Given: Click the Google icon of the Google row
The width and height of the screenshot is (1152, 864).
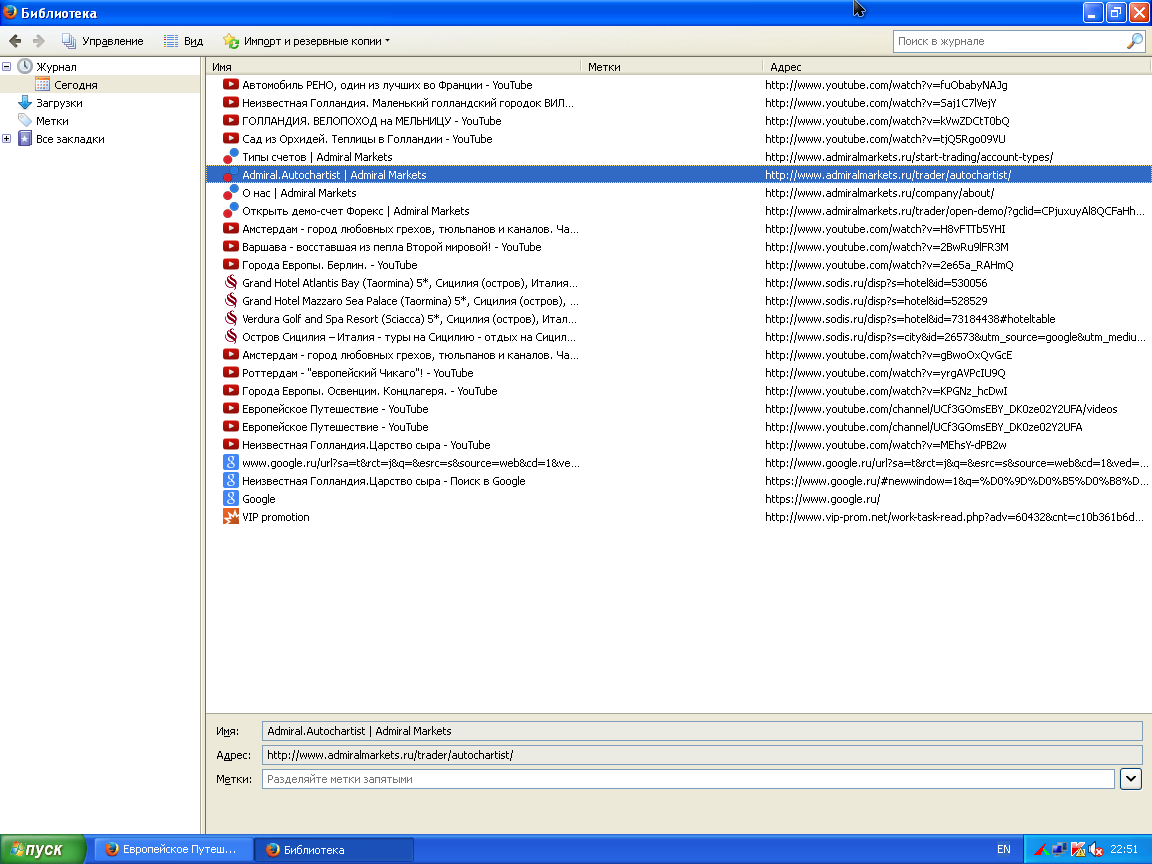Looking at the screenshot, I should point(231,499).
